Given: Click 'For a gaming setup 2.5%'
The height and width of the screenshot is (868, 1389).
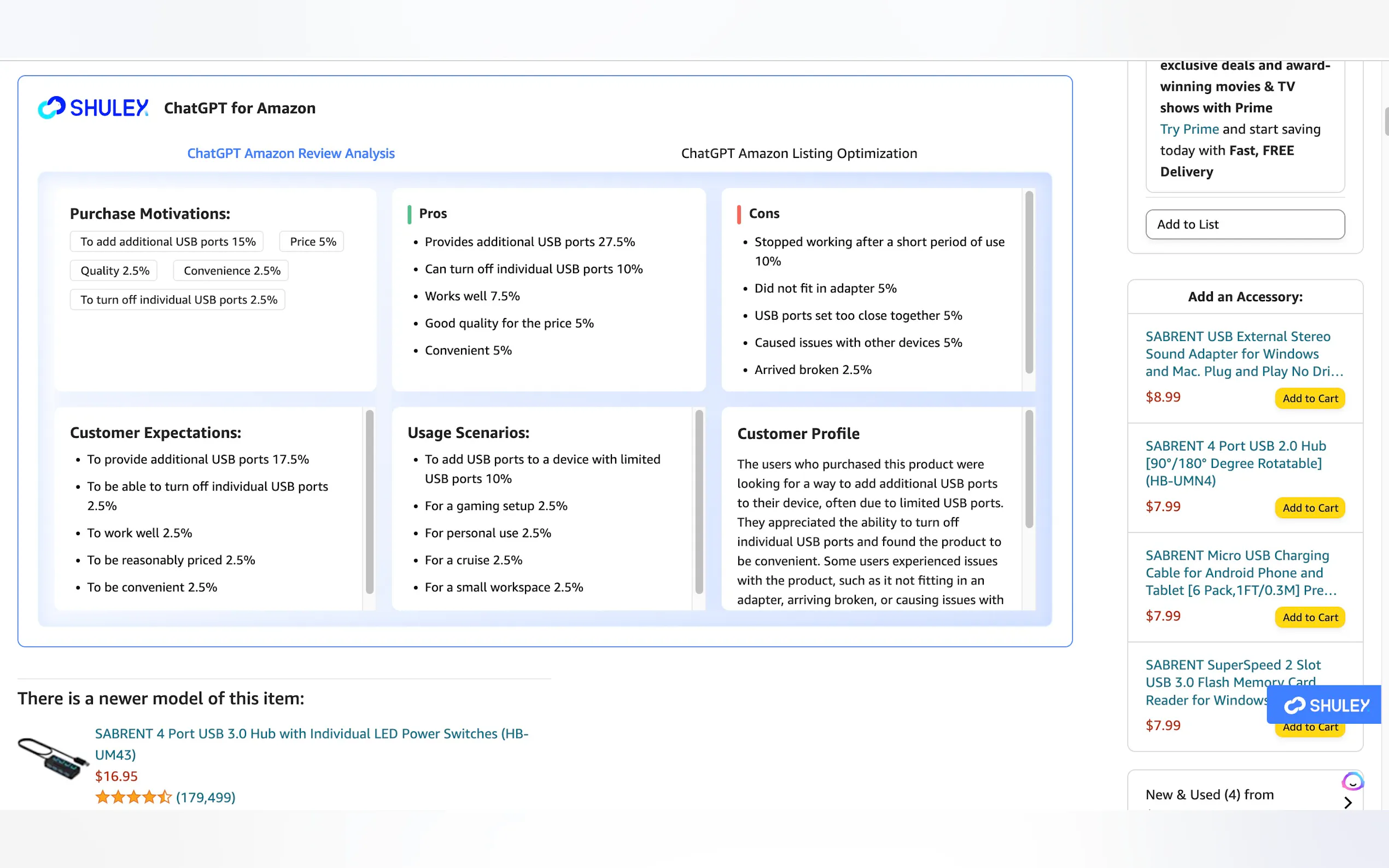Looking at the screenshot, I should [x=495, y=506].
